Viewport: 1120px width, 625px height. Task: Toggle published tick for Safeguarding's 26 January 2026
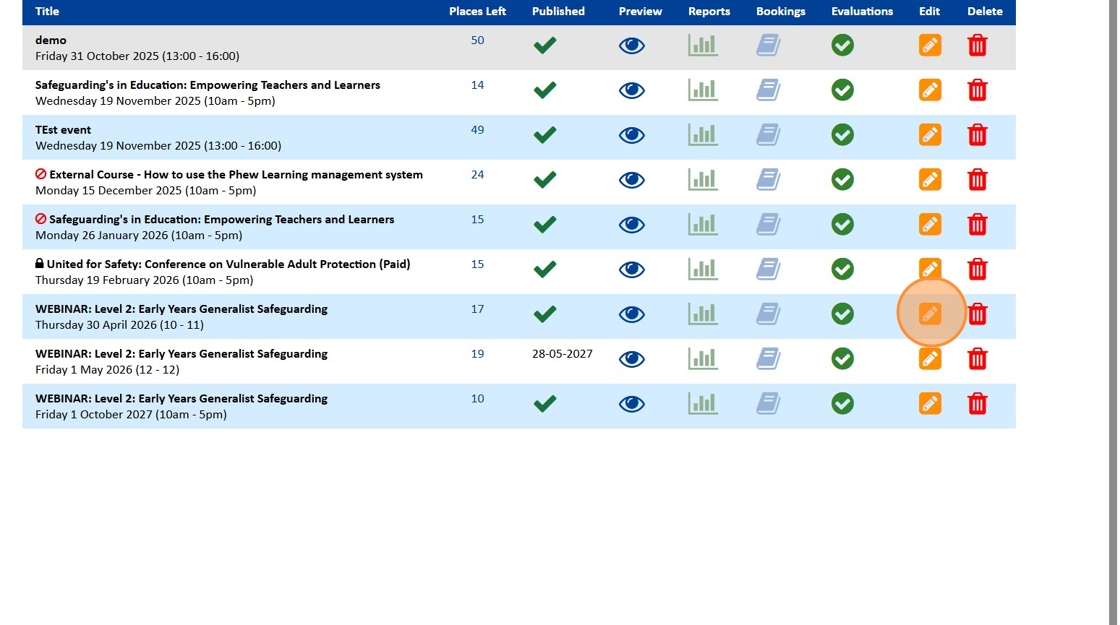pos(545,225)
